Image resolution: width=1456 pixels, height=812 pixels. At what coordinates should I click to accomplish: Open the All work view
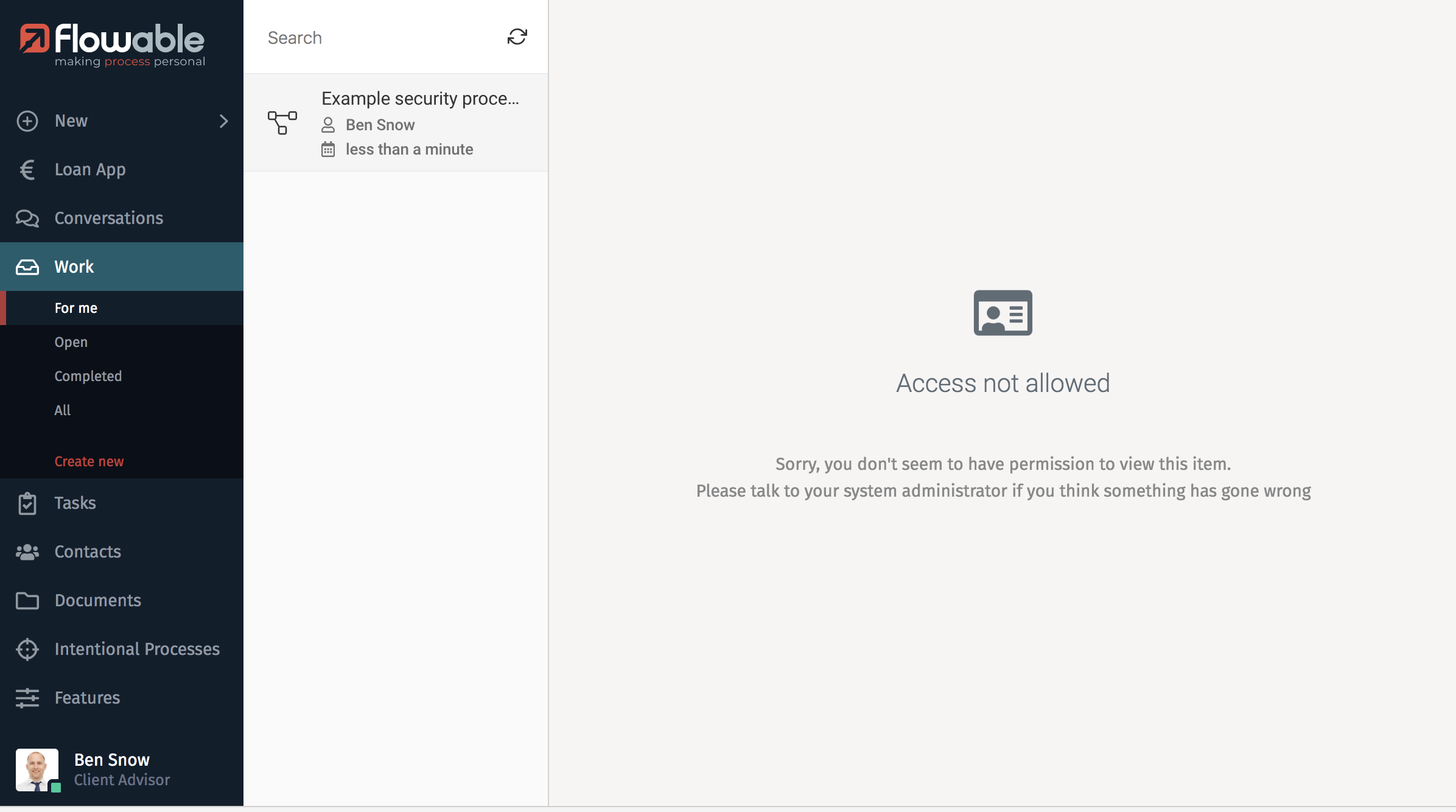pyautogui.click(x=62, y=410)
